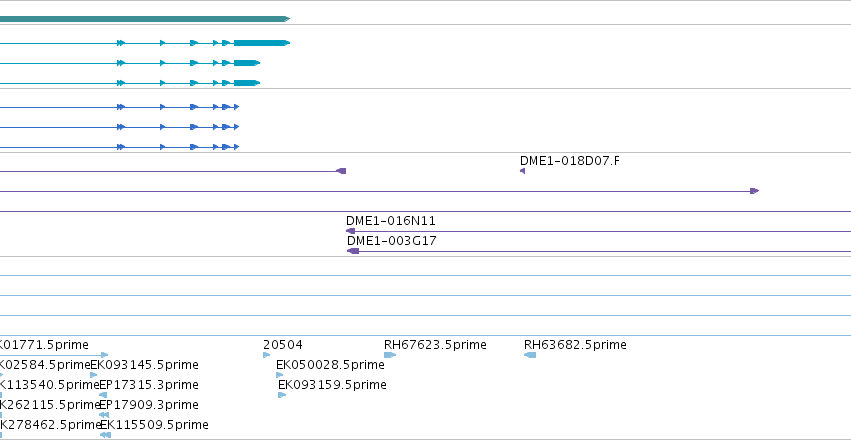Click the longest cyan transcript's thick end block

point(261,43)
